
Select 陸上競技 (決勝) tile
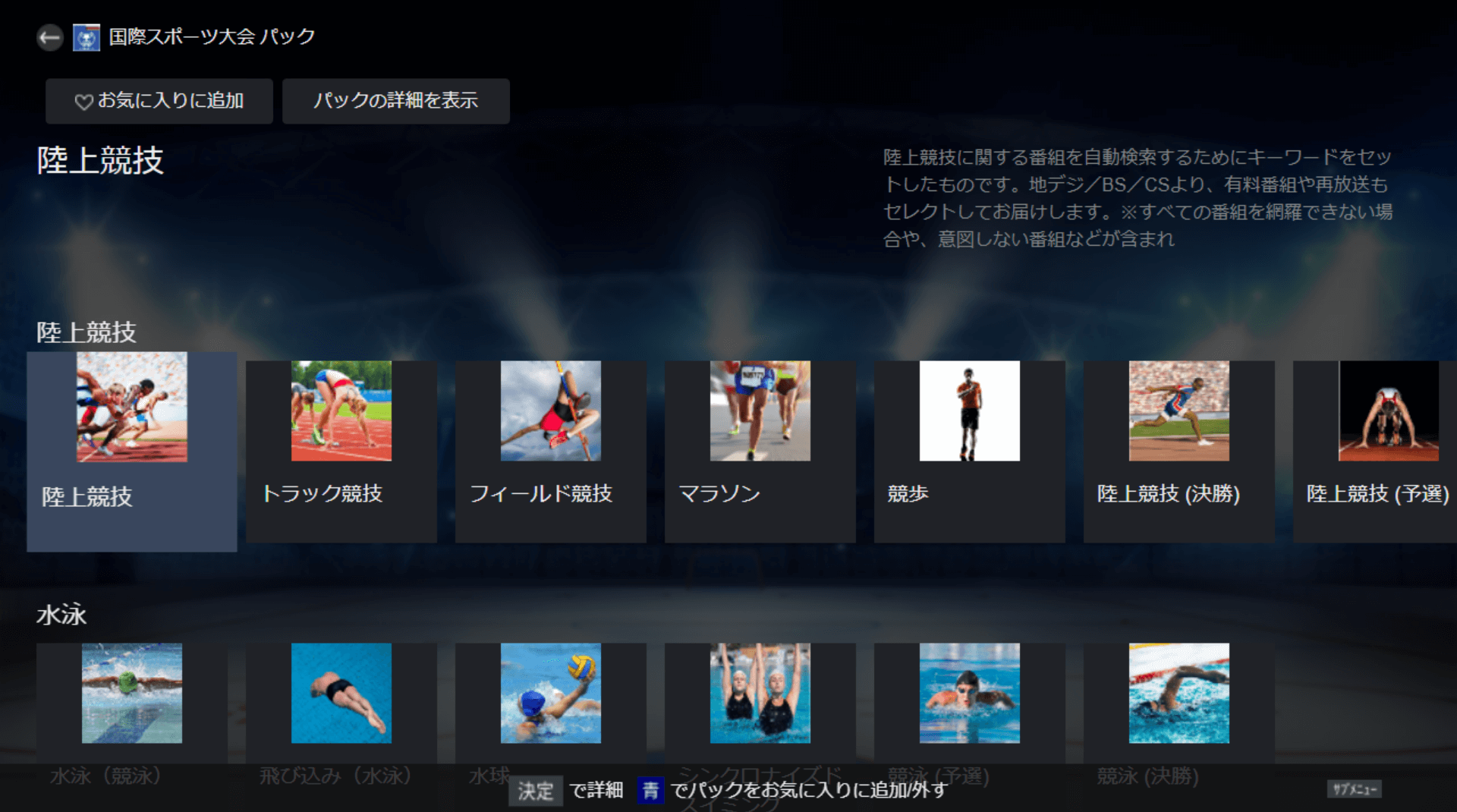point(1179,451)
